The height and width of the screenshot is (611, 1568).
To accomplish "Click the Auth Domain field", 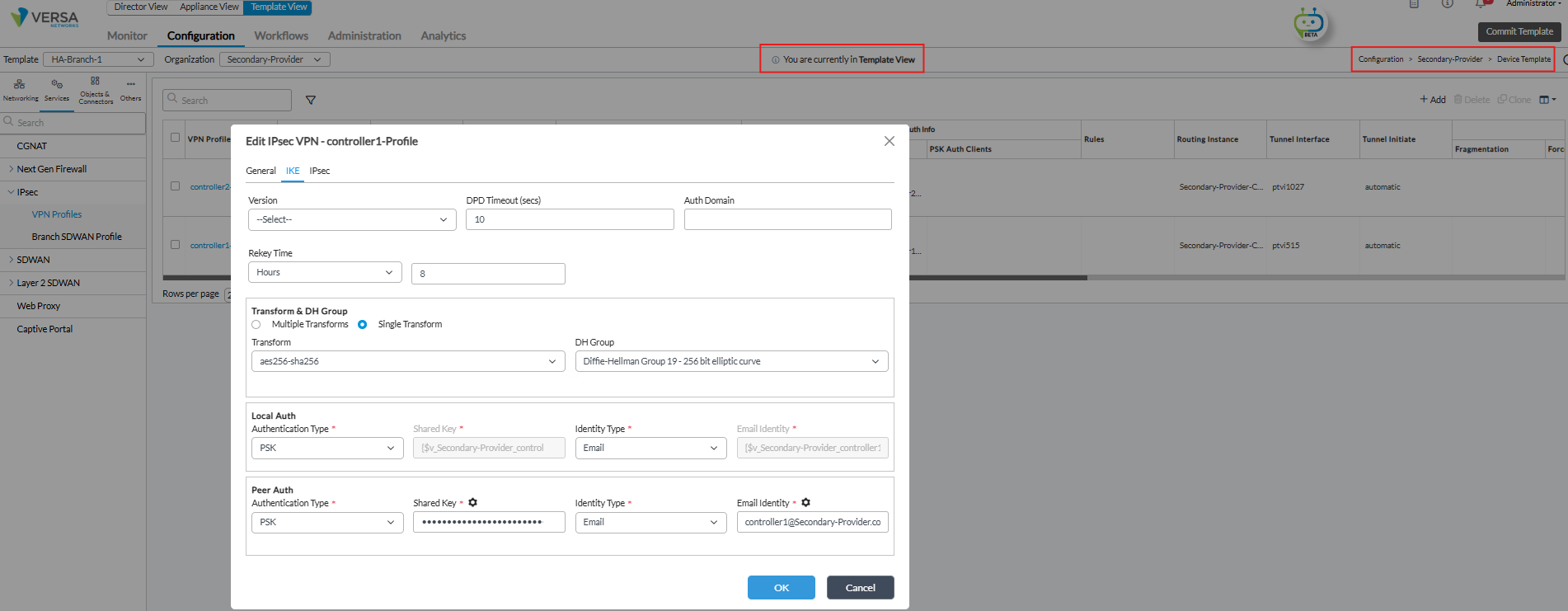I will [x=788, y=219].
